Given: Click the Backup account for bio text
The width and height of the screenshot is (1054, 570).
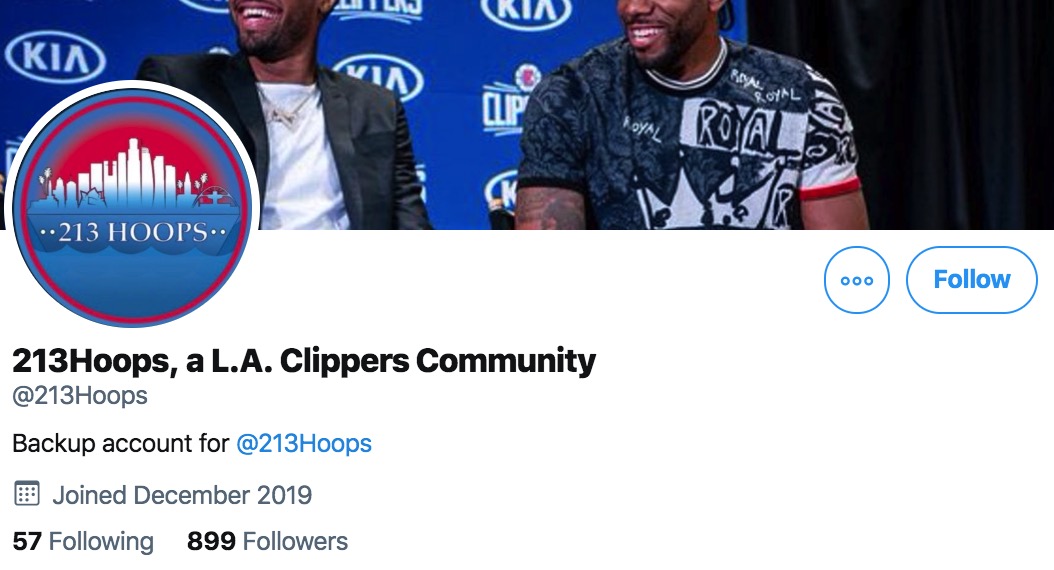Looking at the screenshot, I should coord(121,444).
